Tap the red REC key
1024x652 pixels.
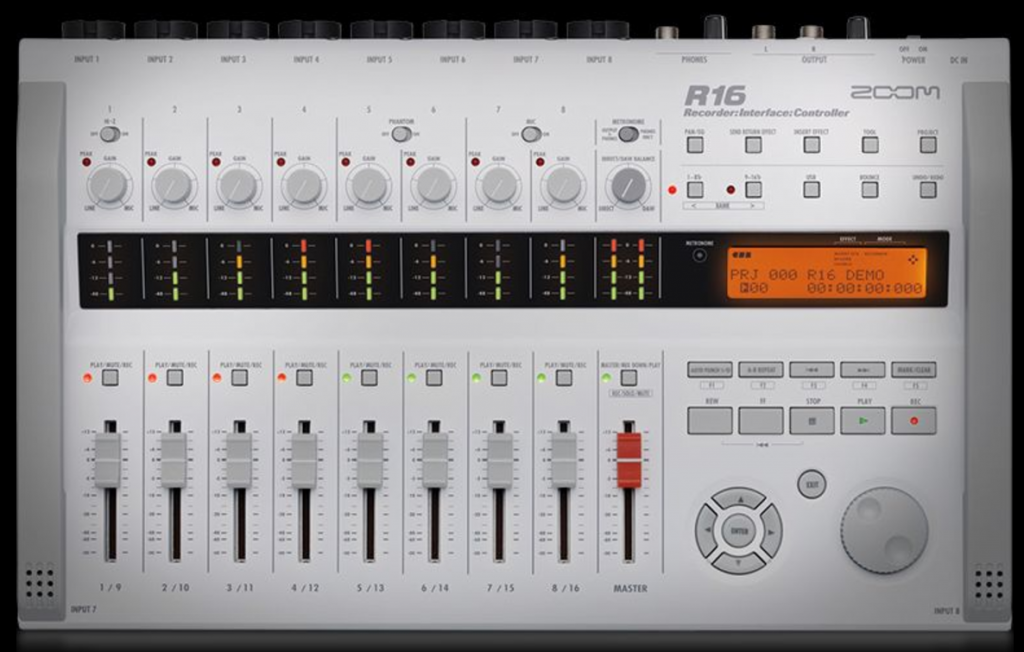(914, 421)
